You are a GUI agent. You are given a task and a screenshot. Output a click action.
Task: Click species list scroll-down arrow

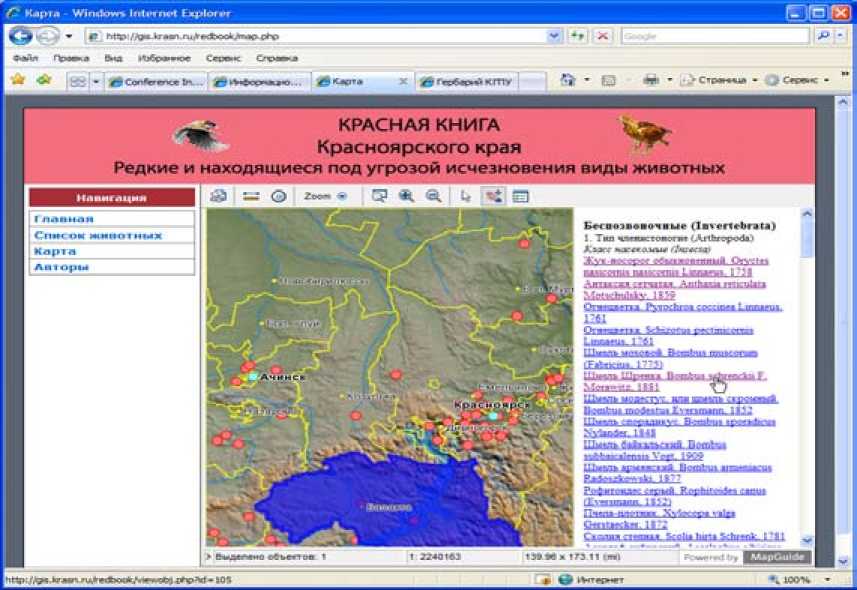[807, 540]
